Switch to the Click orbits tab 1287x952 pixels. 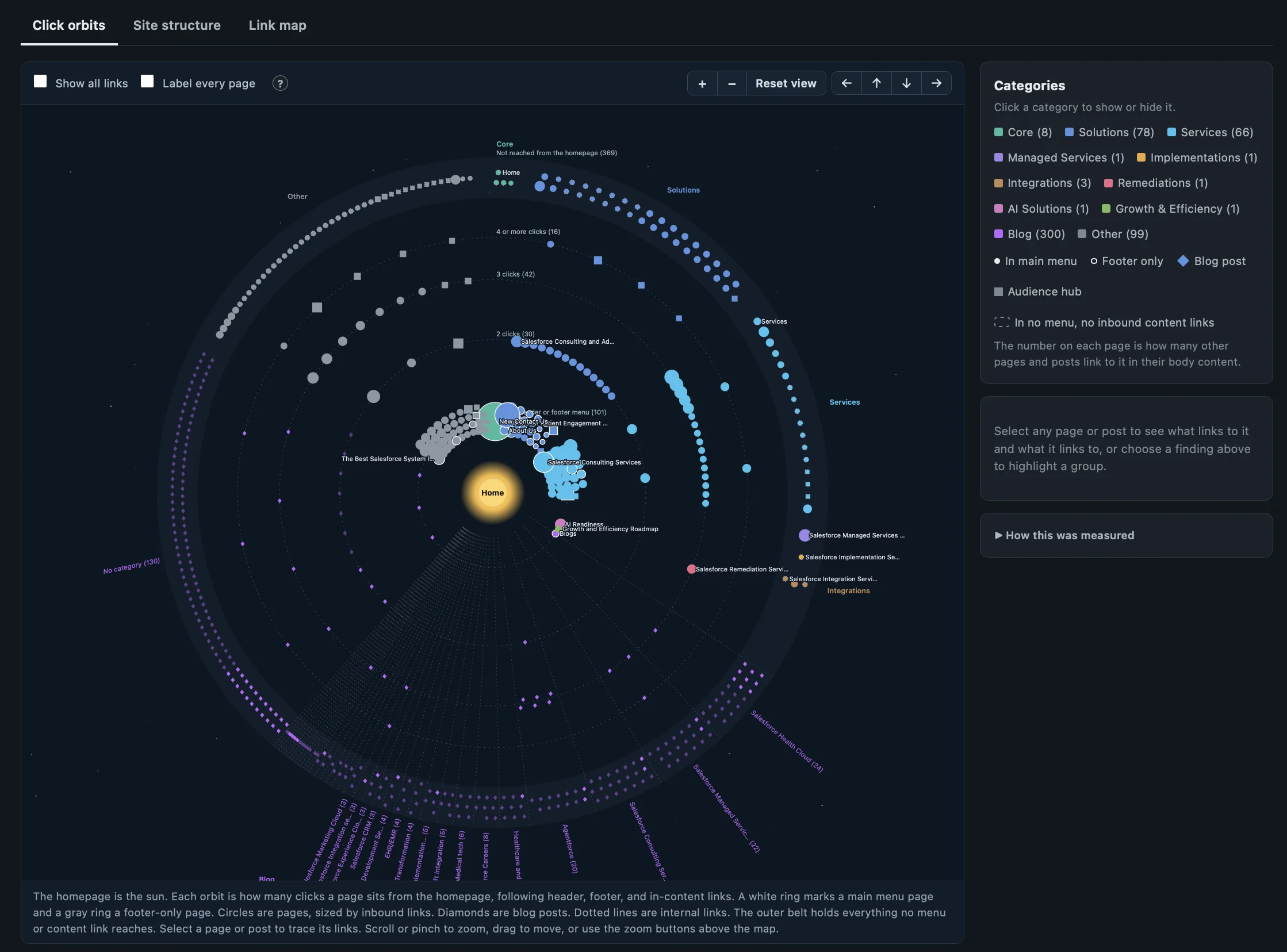[69, 25]
